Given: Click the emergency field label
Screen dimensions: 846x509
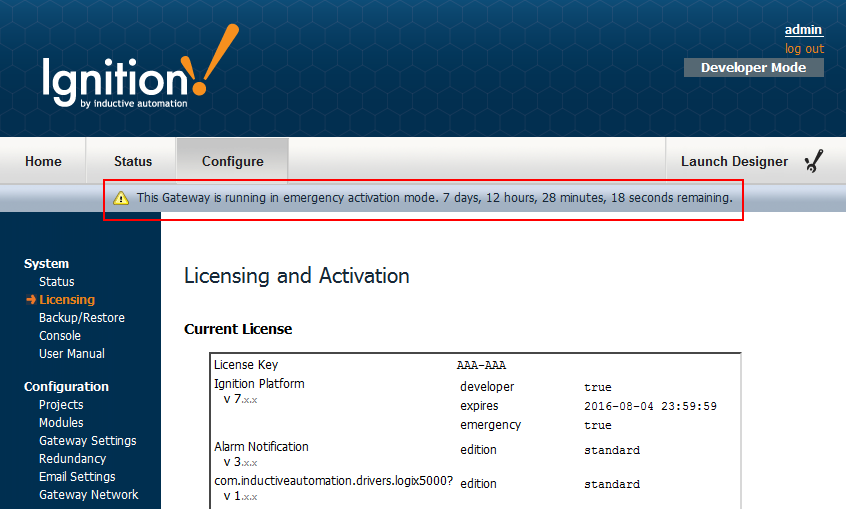Looking at the screenshot, I should pyautogui.click(x=490, y=425).
